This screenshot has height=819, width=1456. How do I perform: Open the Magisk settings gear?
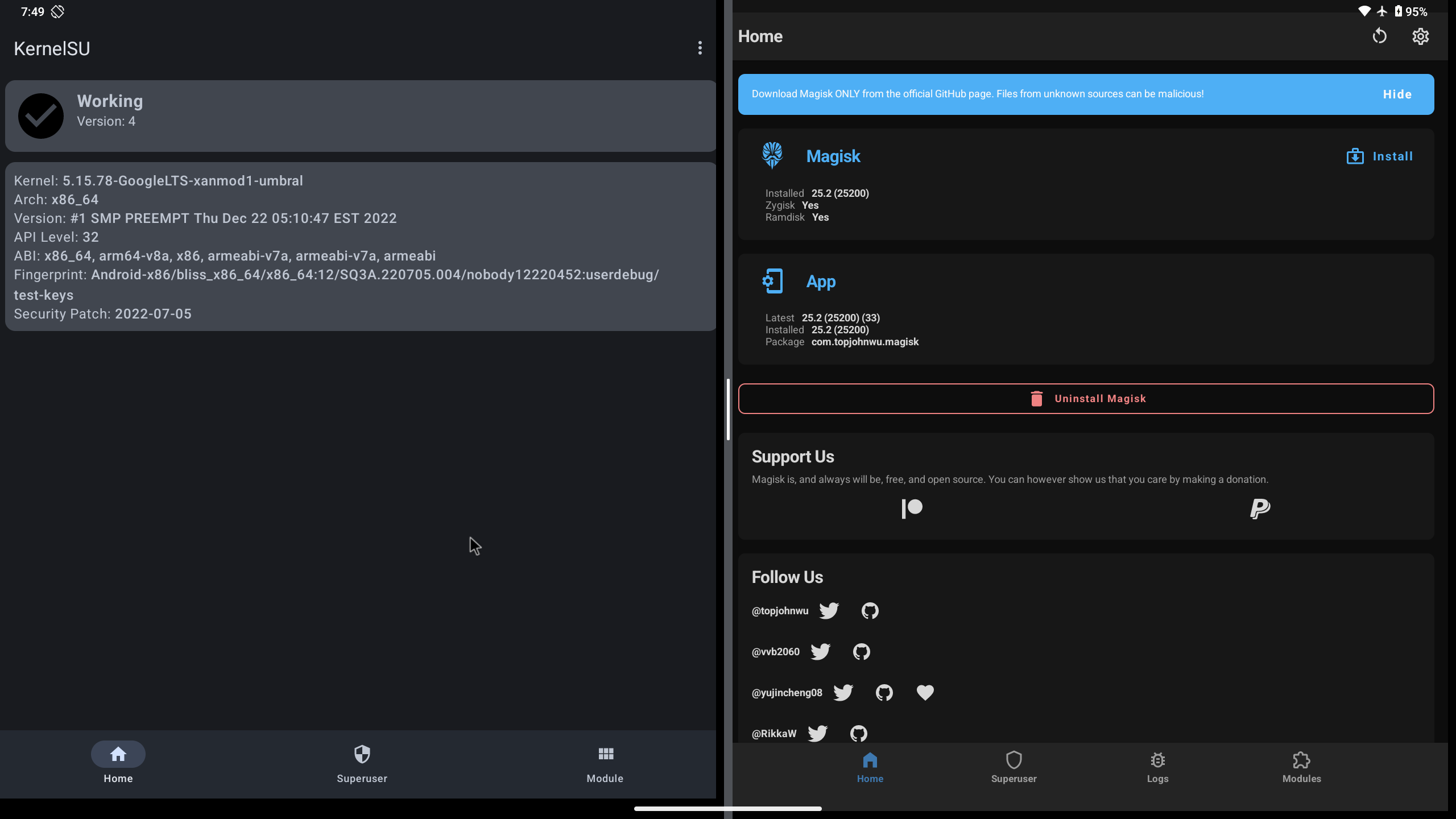(1420, 36)
